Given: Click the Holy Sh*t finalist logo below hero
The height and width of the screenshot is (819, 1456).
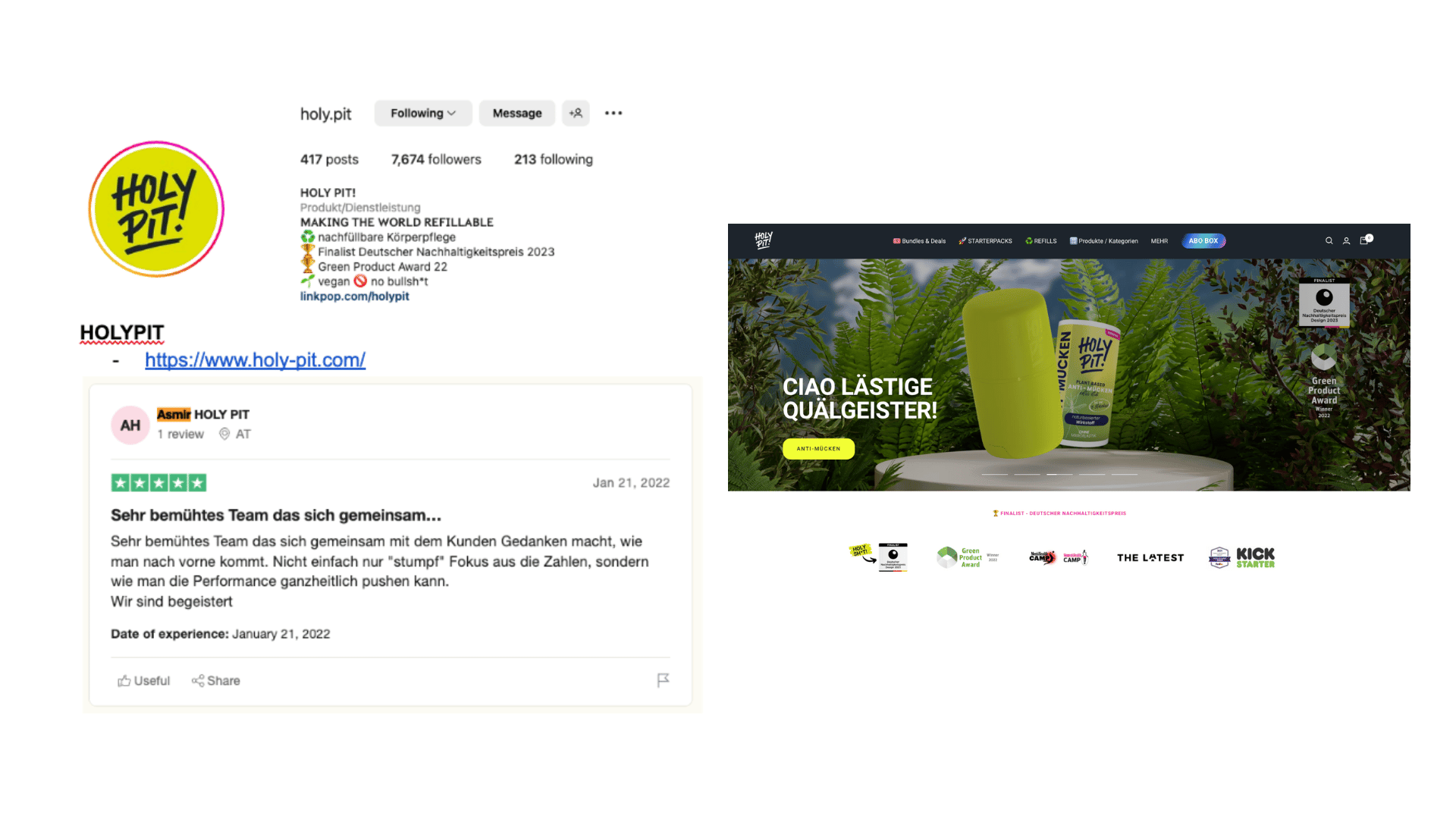Looking at the screenshot, I should (x=878, y=557).
